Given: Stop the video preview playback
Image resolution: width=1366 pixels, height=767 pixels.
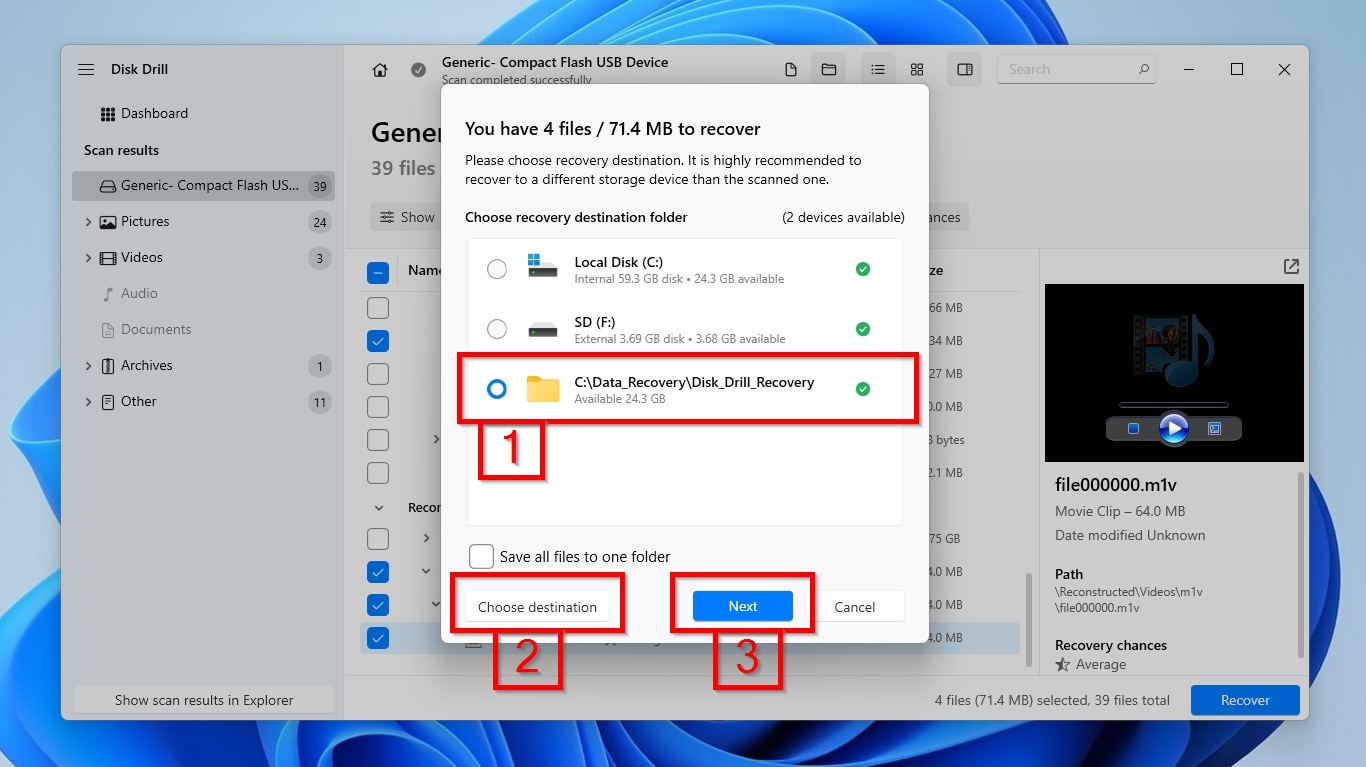Looking at the screenshot, I should point(1133,428).
